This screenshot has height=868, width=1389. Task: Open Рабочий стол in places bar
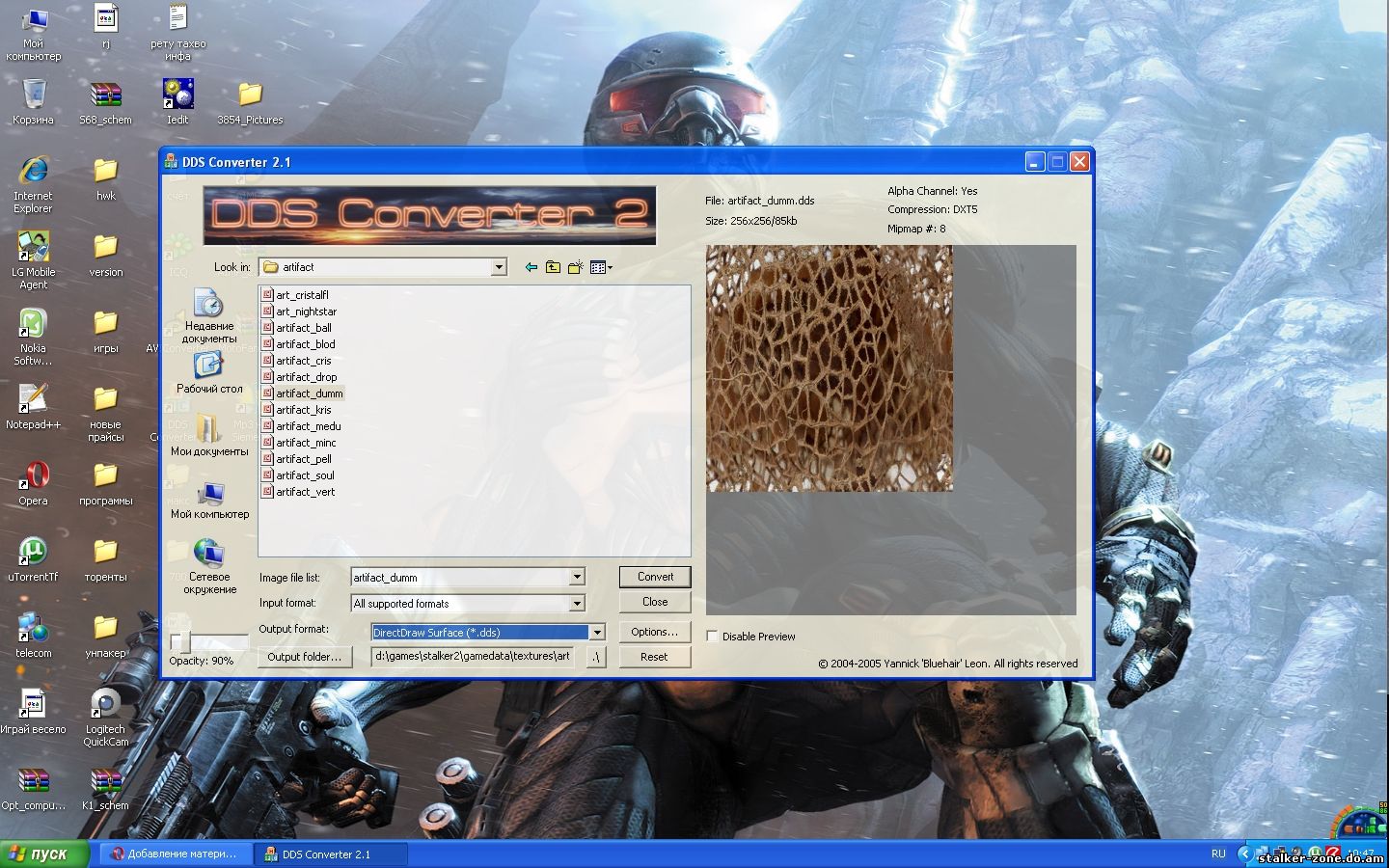(x=209, y=372)
